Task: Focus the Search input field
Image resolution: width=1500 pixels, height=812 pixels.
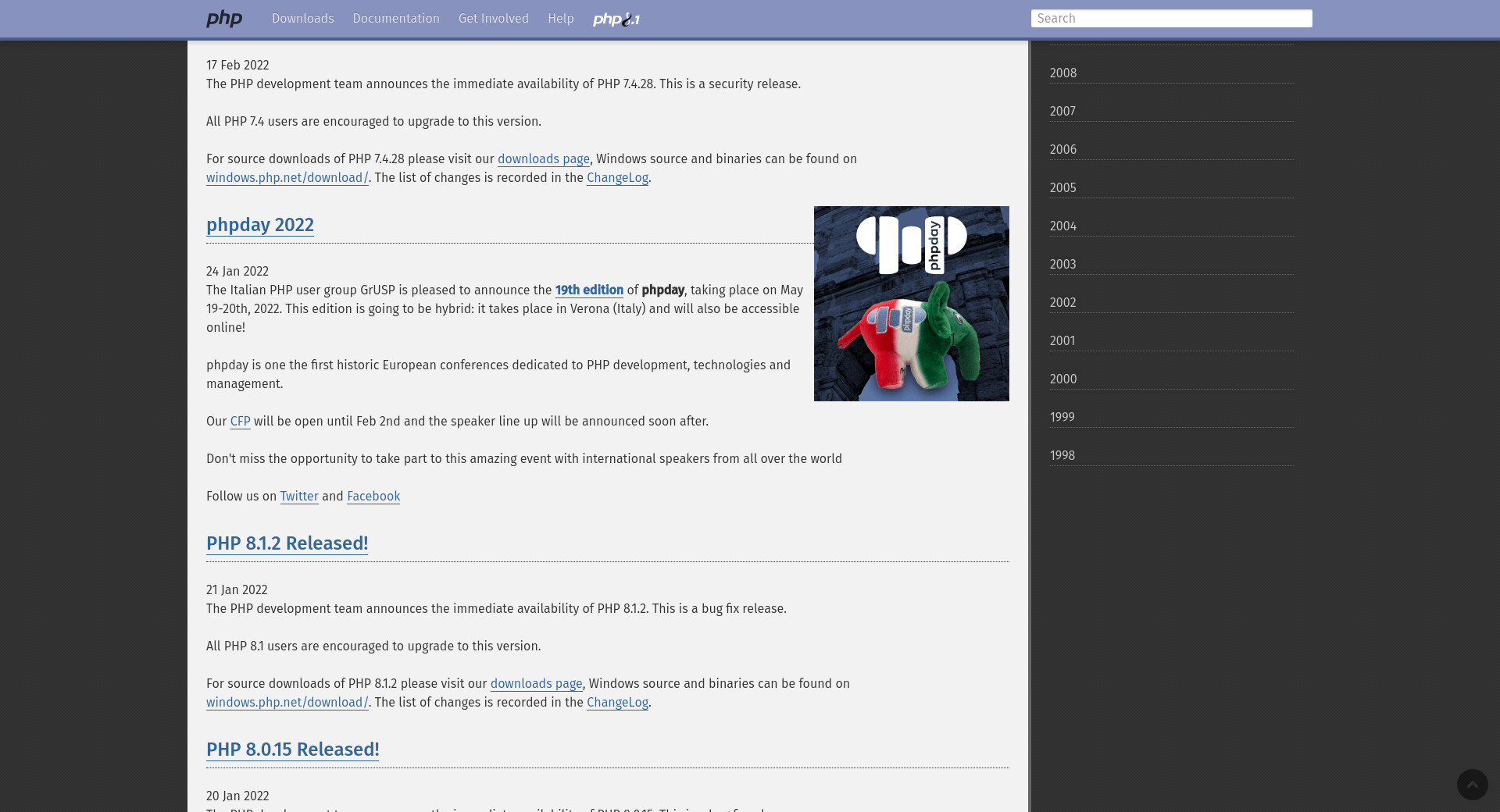Action: [x=1170, y=19]
